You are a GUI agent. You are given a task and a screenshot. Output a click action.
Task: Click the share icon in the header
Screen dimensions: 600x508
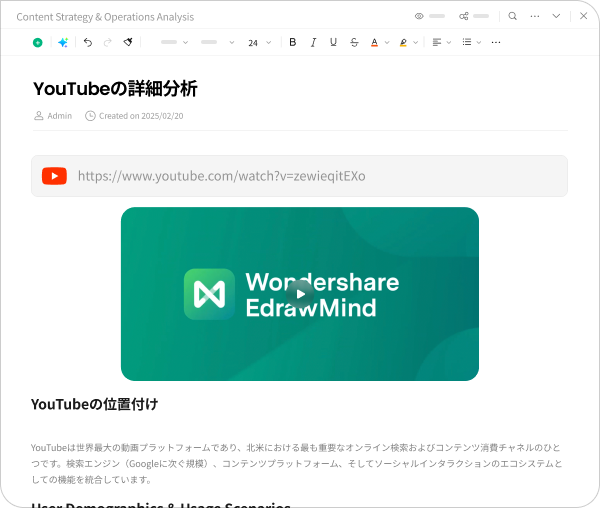click(464, 16)
